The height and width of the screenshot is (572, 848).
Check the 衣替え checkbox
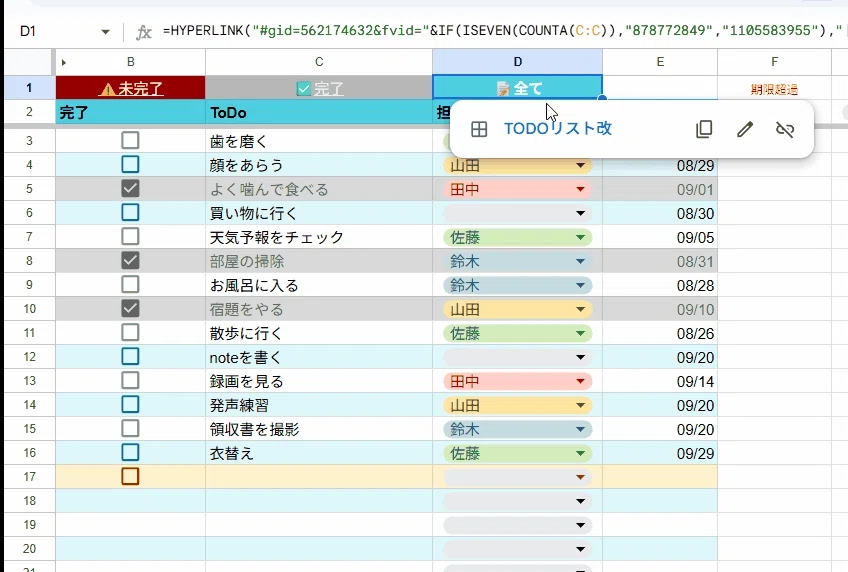click(130, 453)
